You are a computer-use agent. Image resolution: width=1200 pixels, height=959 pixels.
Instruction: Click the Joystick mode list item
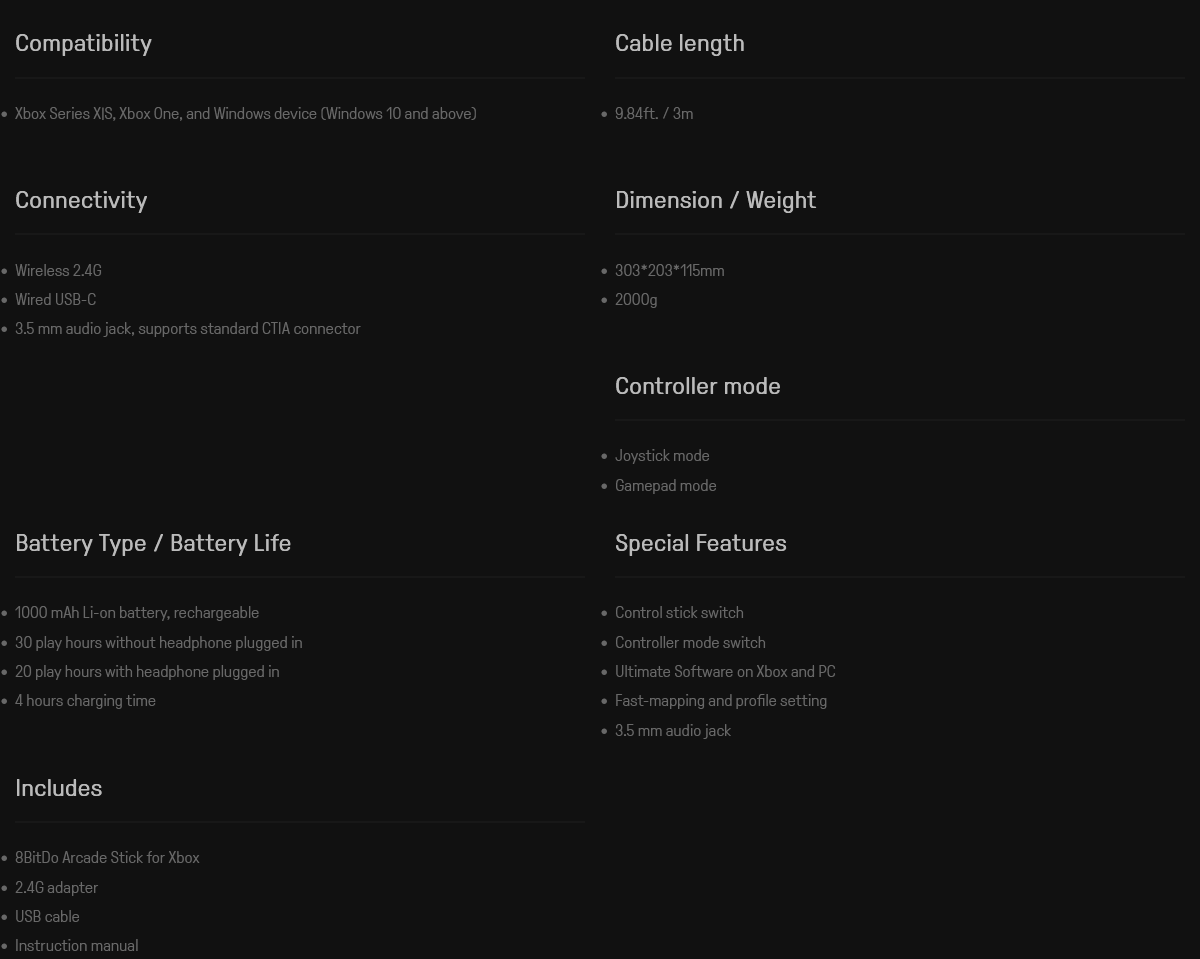click(662, 456)
